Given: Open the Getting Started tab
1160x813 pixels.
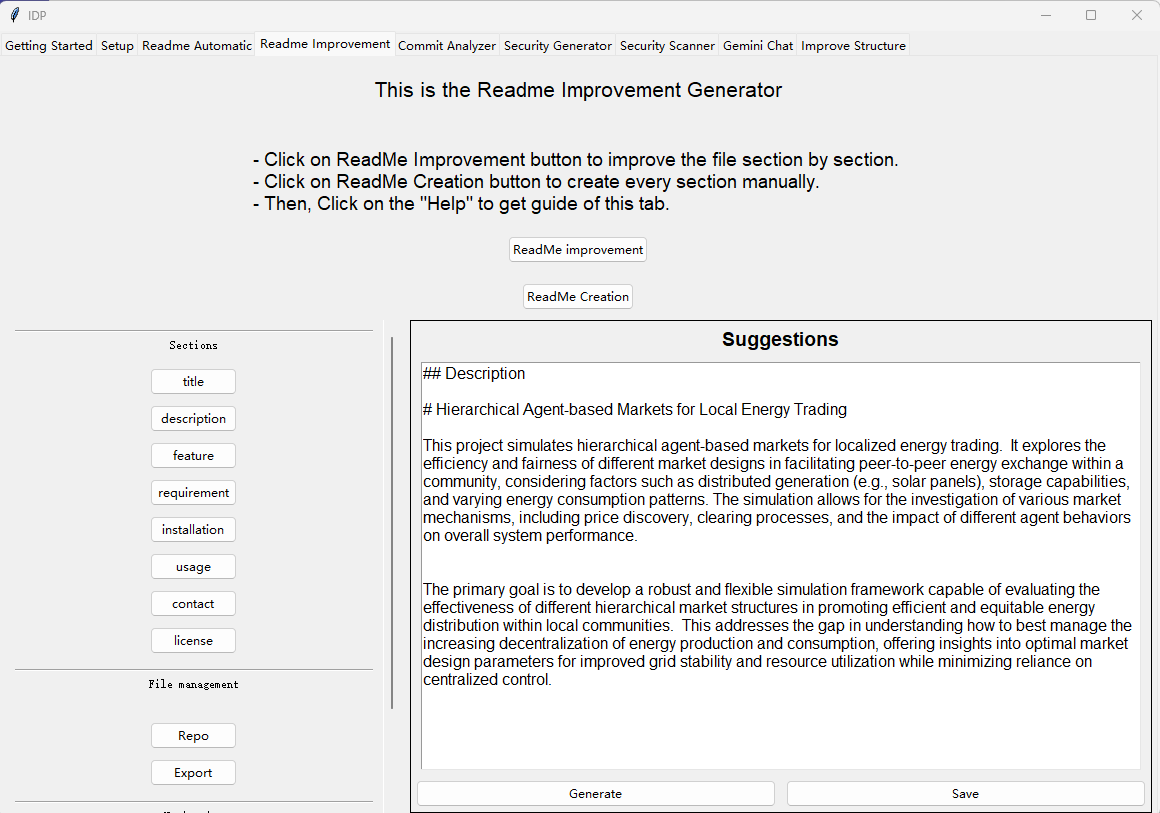Looking at the screenshot, I should (49, 46).
